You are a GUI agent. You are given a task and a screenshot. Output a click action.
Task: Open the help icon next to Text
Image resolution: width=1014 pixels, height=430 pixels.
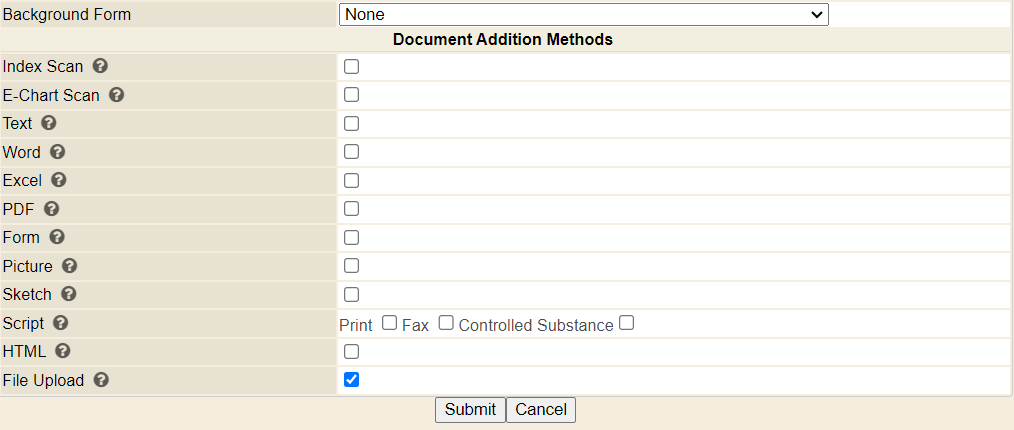(x=49, y=123)
